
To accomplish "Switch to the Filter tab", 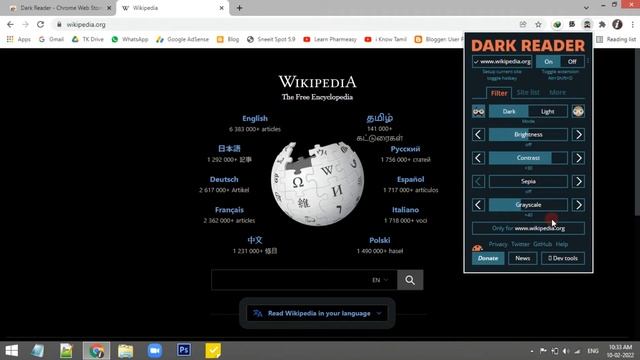I will pos(499,93).
